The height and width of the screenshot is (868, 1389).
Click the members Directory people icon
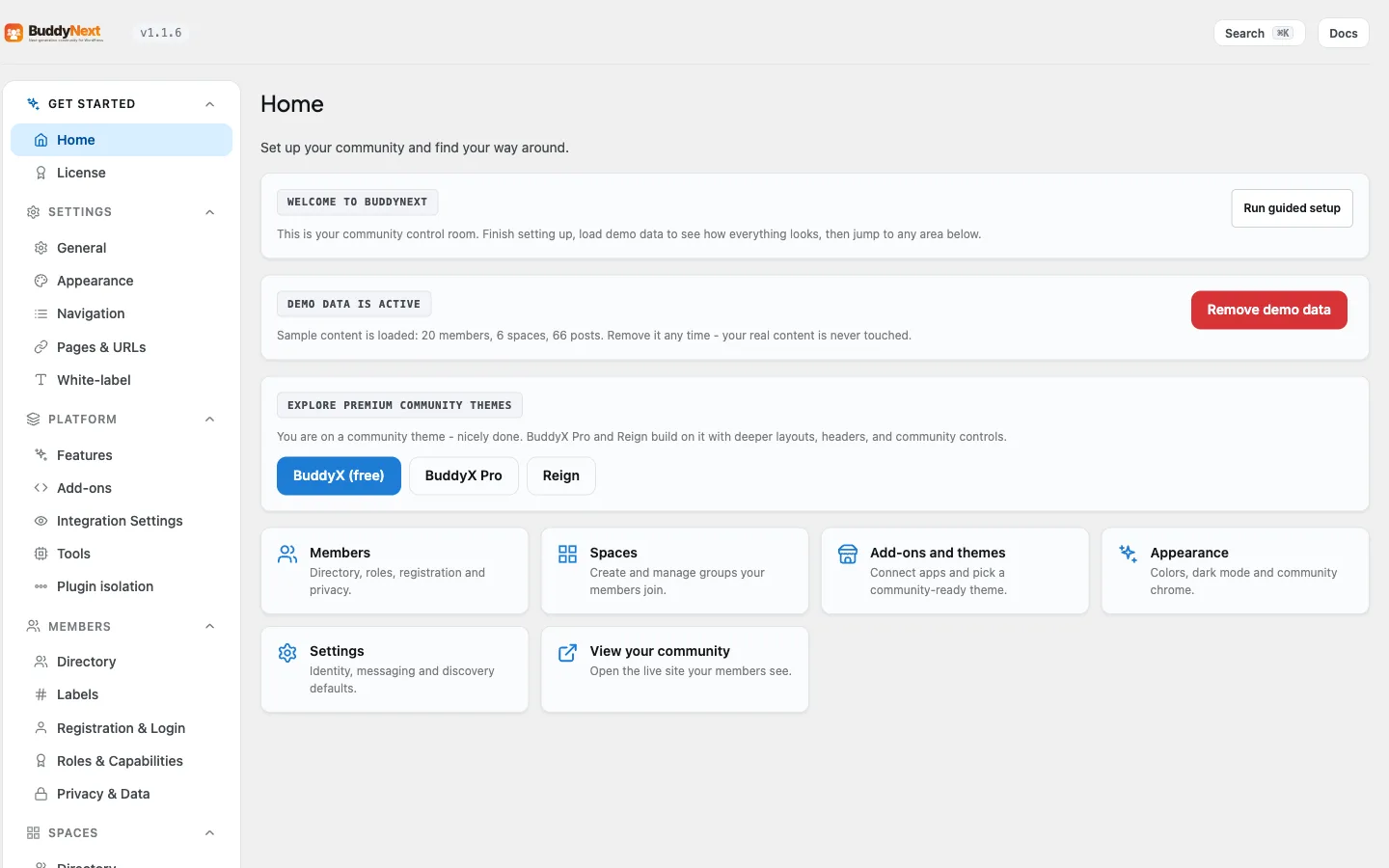pyautogui.click(x=41, y=662)
